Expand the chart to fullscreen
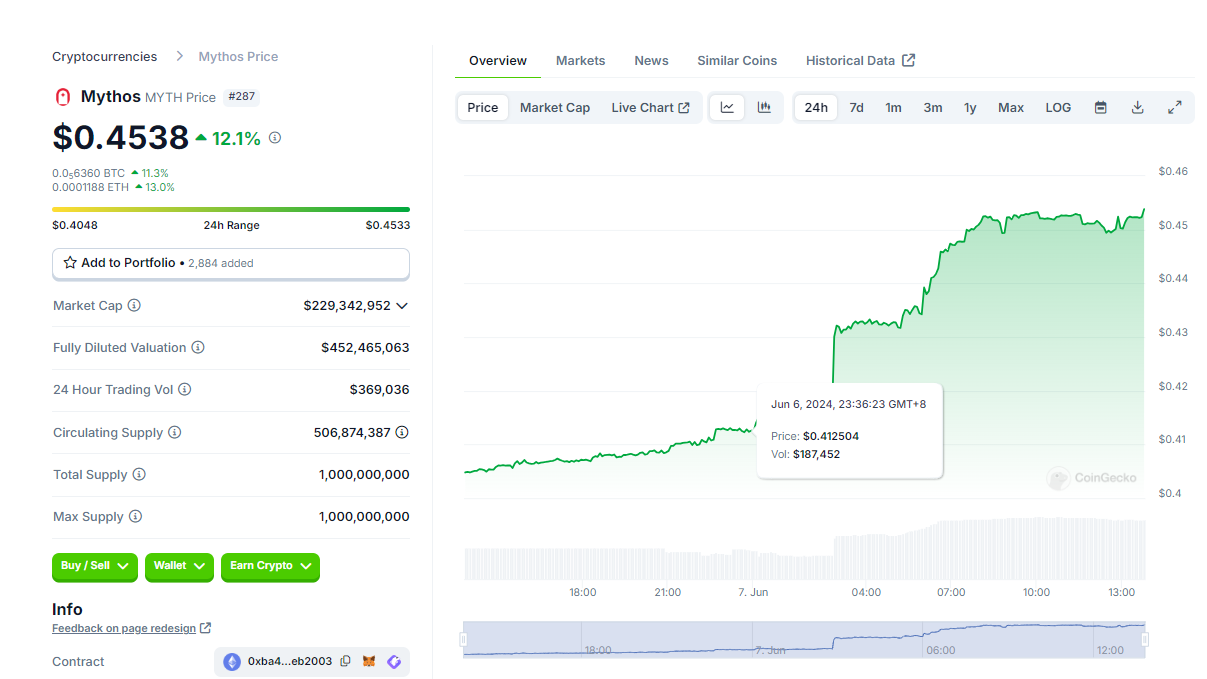This screenshot has width=1207, height=679. (1175, 108)
